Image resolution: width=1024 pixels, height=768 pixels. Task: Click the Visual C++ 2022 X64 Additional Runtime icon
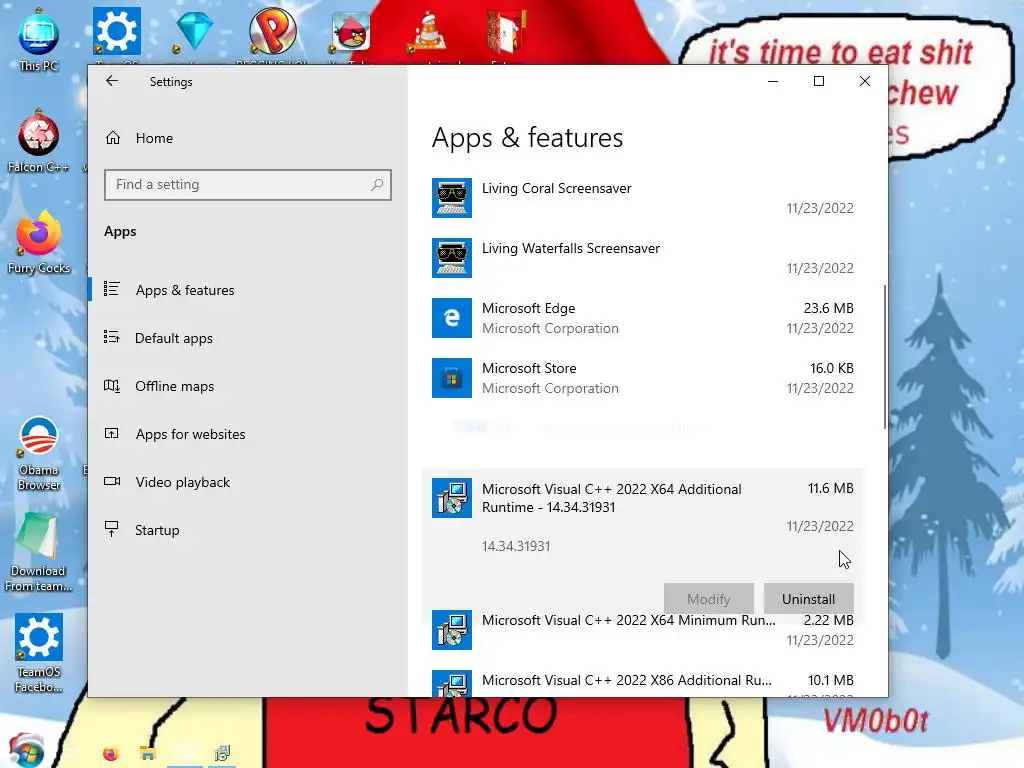(452, 498)
